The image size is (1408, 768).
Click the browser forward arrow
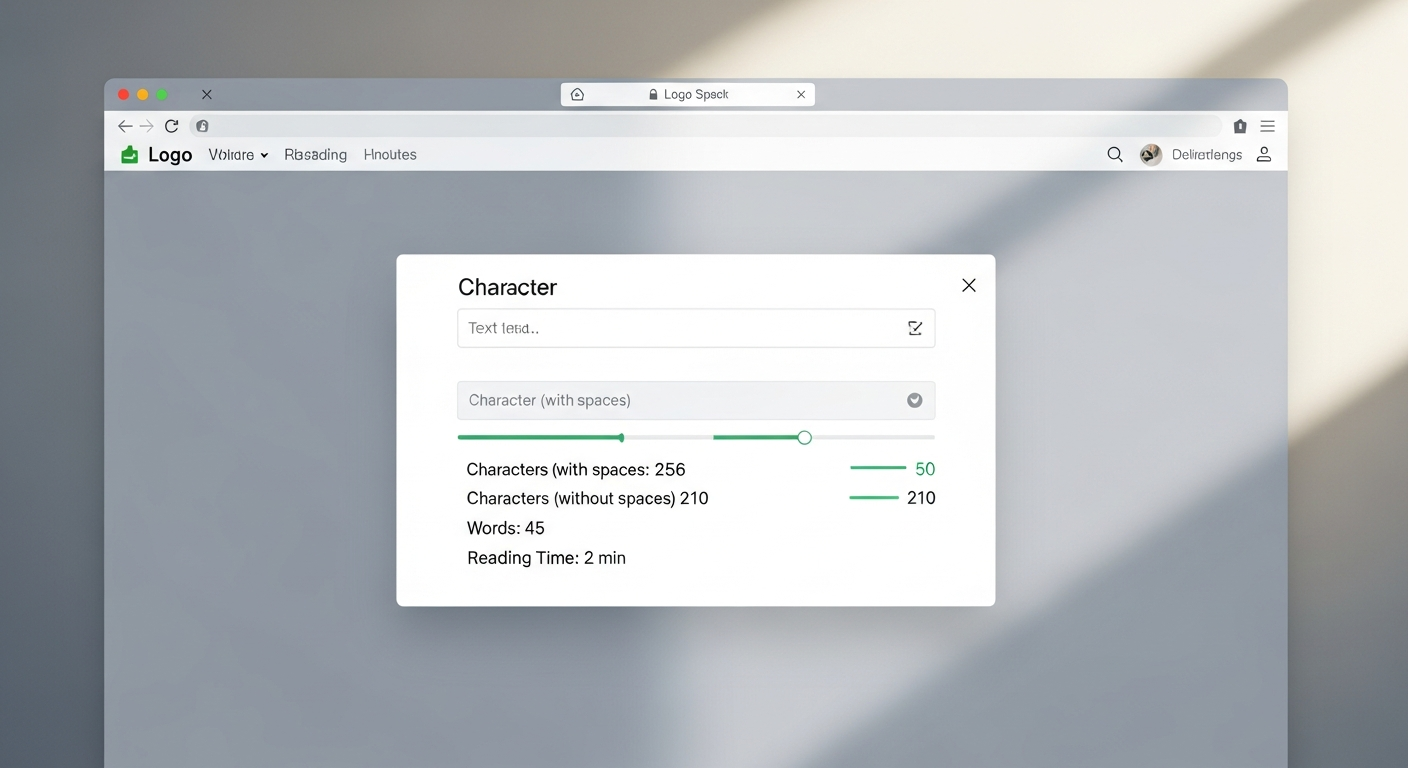(147, 126)
